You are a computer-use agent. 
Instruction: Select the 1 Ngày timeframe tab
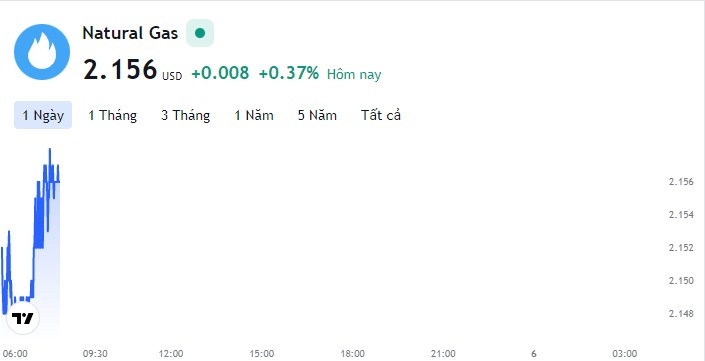(x=43, y=115)
